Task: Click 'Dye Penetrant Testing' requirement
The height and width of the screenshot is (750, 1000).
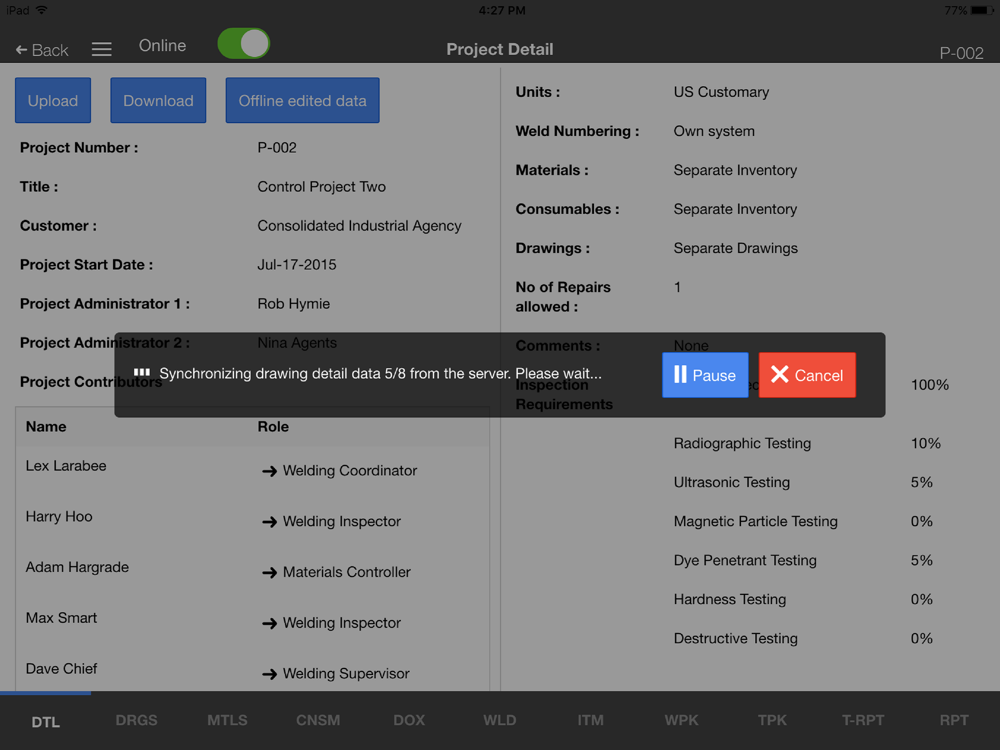Action: click(745, 560)
